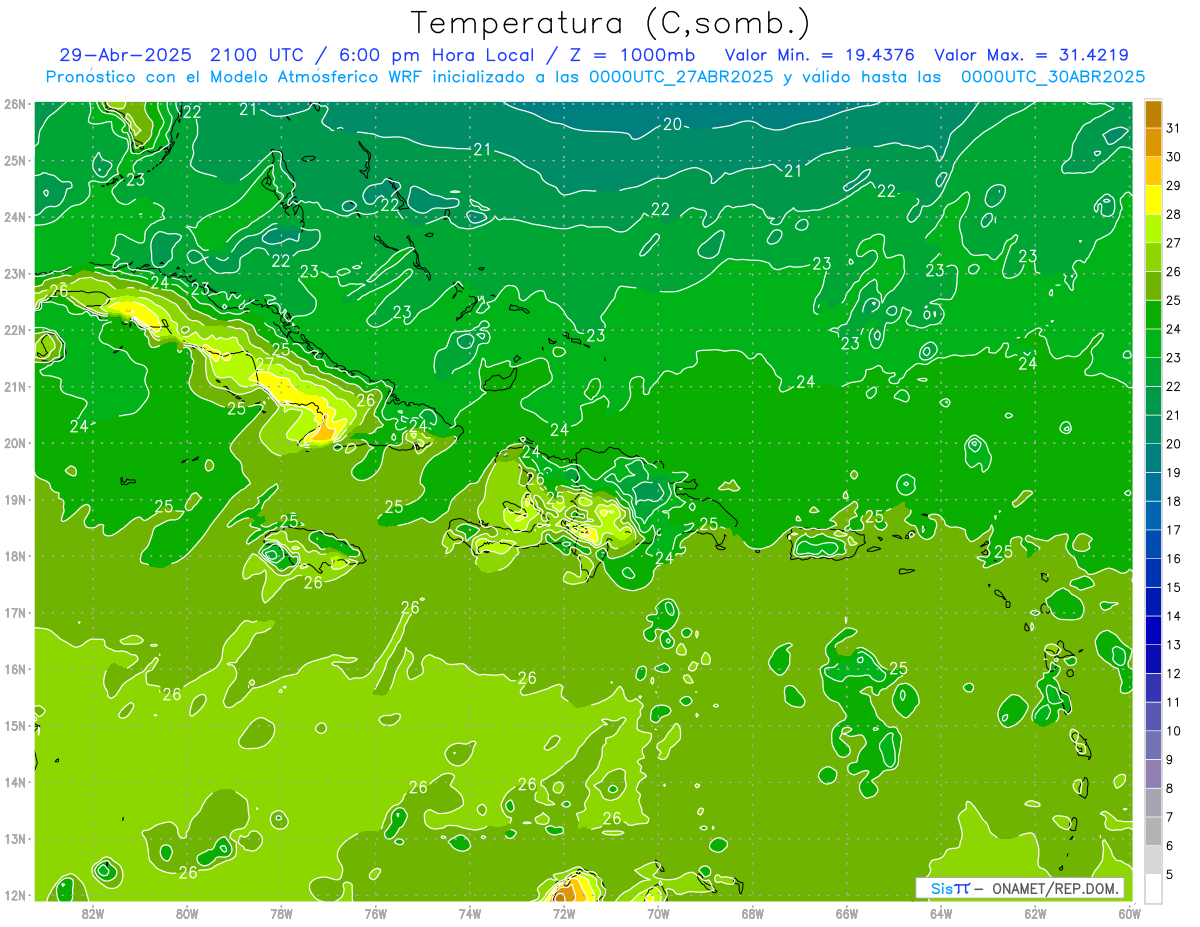Click the 80W longitude axis label
The width and height of the screenshot is (1200, 927).
pyautogui.click(x=187, y=912)
